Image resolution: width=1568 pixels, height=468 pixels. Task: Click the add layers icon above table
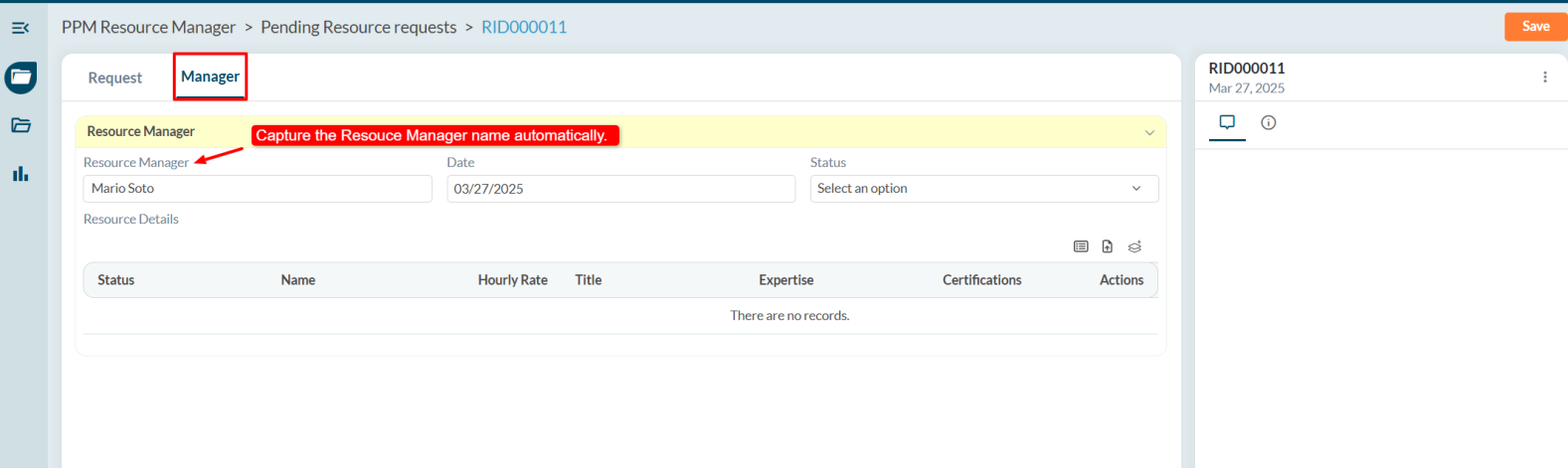(x=1134, y=246)
